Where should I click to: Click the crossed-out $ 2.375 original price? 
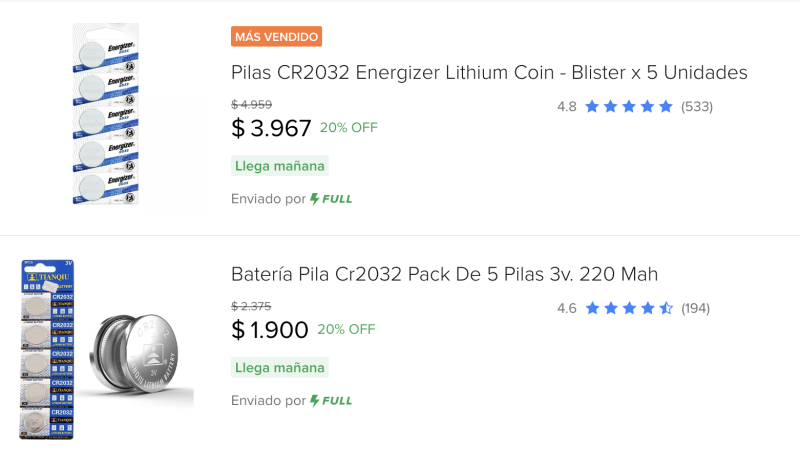pos(251,306)
